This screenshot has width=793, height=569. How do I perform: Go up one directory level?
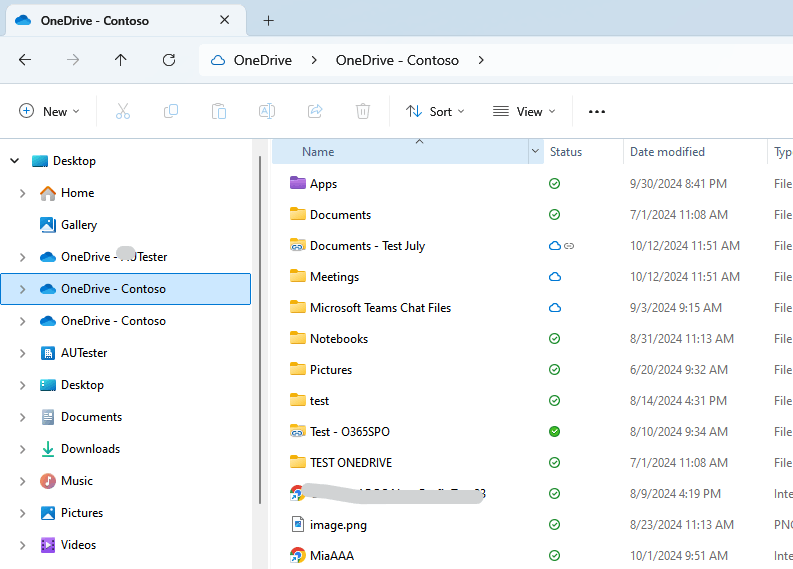[121, 60]
